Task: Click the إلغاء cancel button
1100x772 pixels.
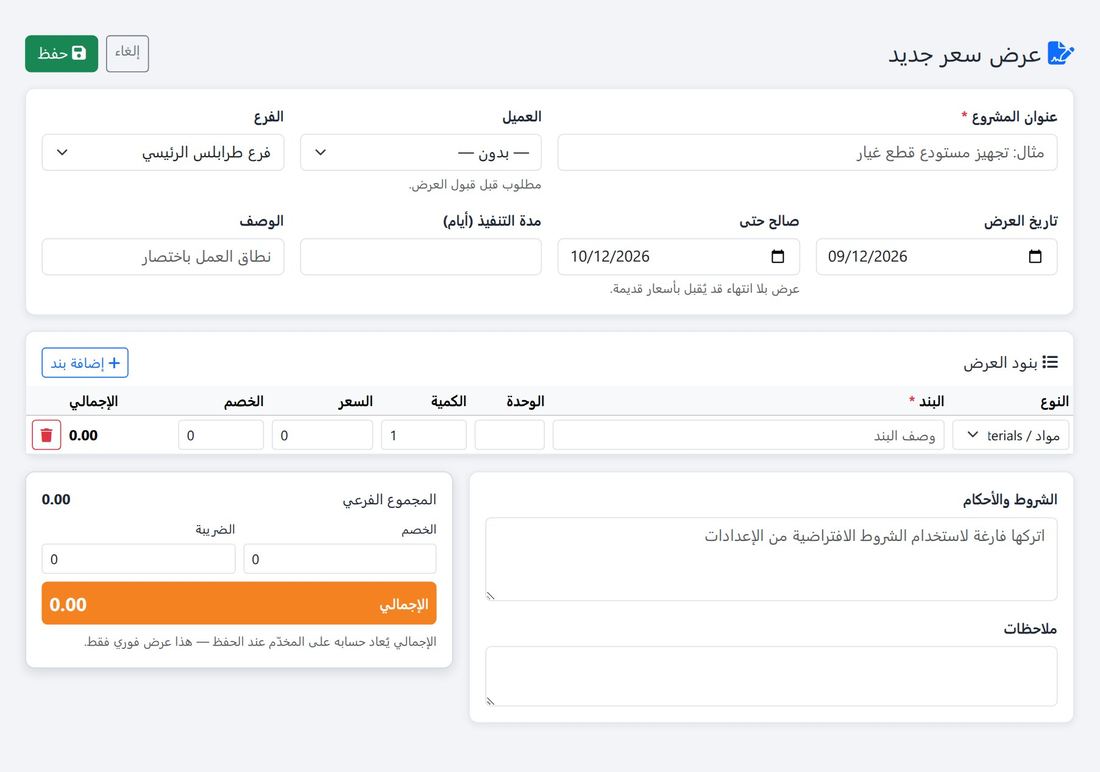Action: click(127, 53)
